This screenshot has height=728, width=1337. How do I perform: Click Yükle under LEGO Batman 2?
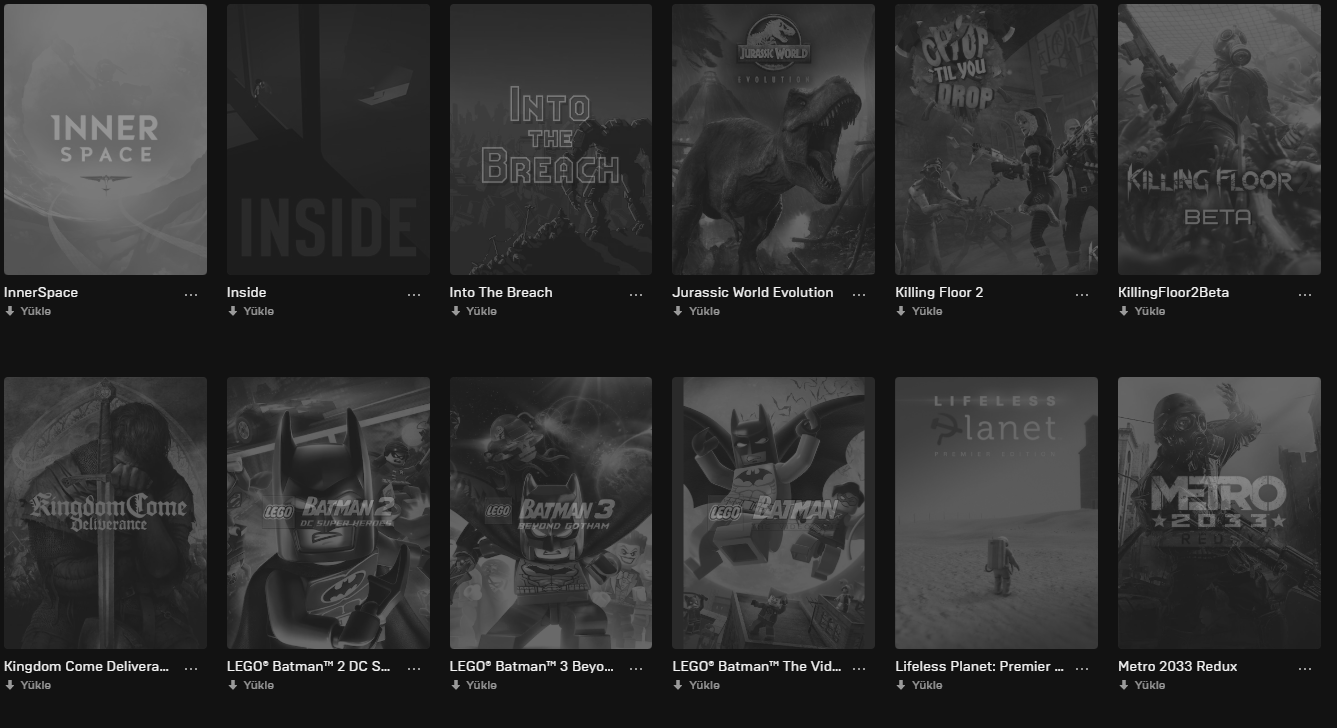251,685
